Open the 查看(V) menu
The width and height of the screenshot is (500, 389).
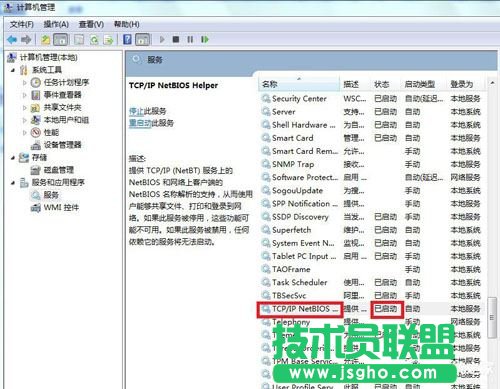click(x=91, y=24)
